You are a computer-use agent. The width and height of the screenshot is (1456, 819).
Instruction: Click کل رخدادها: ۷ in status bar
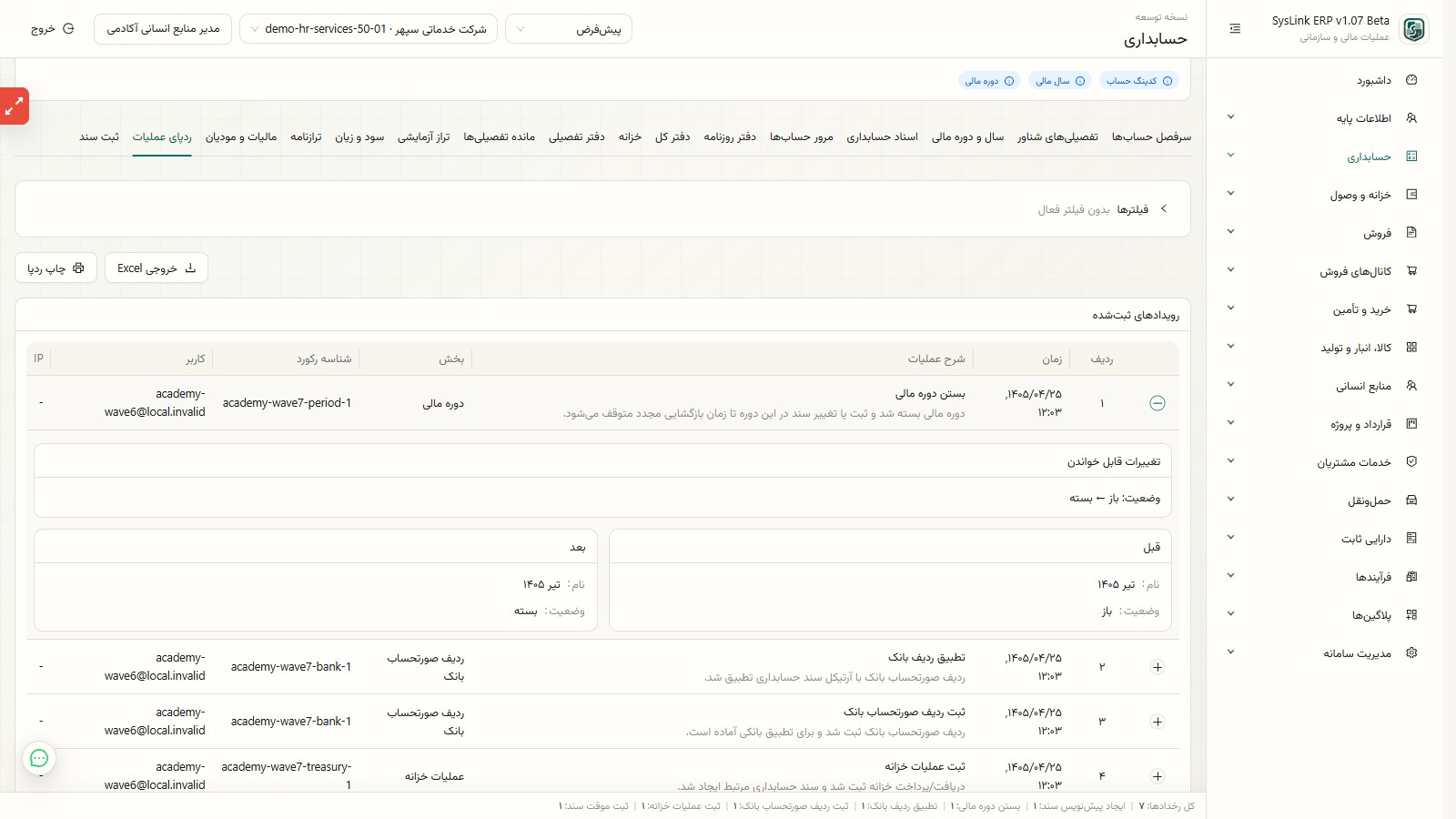coord(1167,806)
